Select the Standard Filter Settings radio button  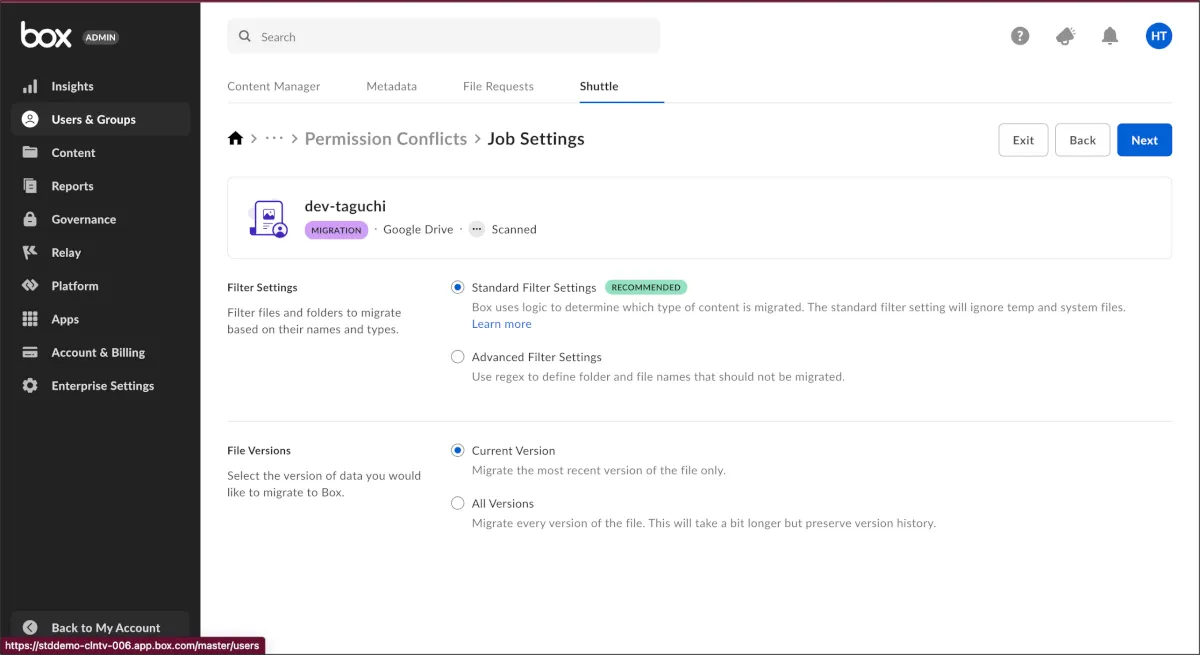click(458, 288)
